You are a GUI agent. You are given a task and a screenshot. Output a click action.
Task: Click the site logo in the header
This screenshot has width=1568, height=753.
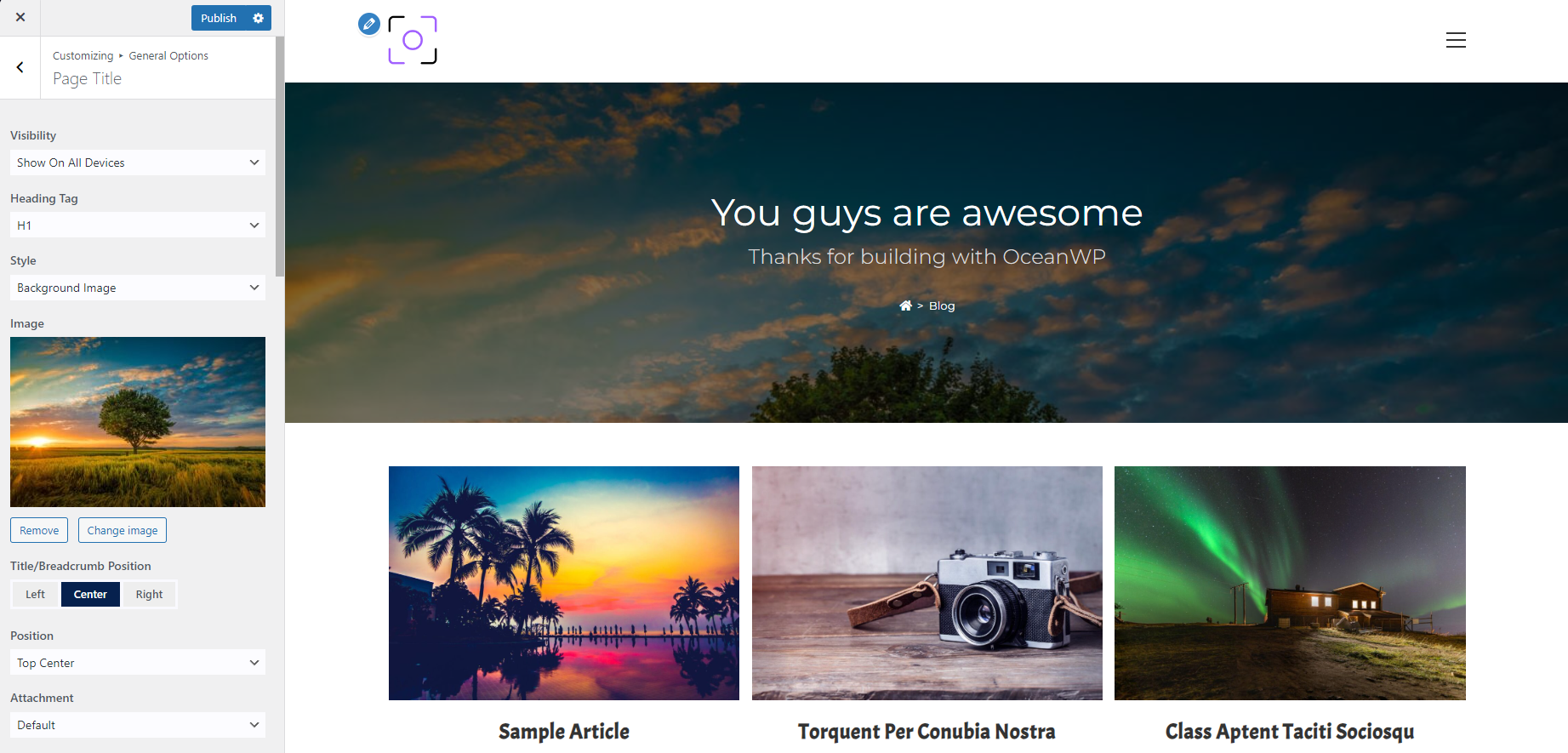pyautogui.click(x=413, y=40)
